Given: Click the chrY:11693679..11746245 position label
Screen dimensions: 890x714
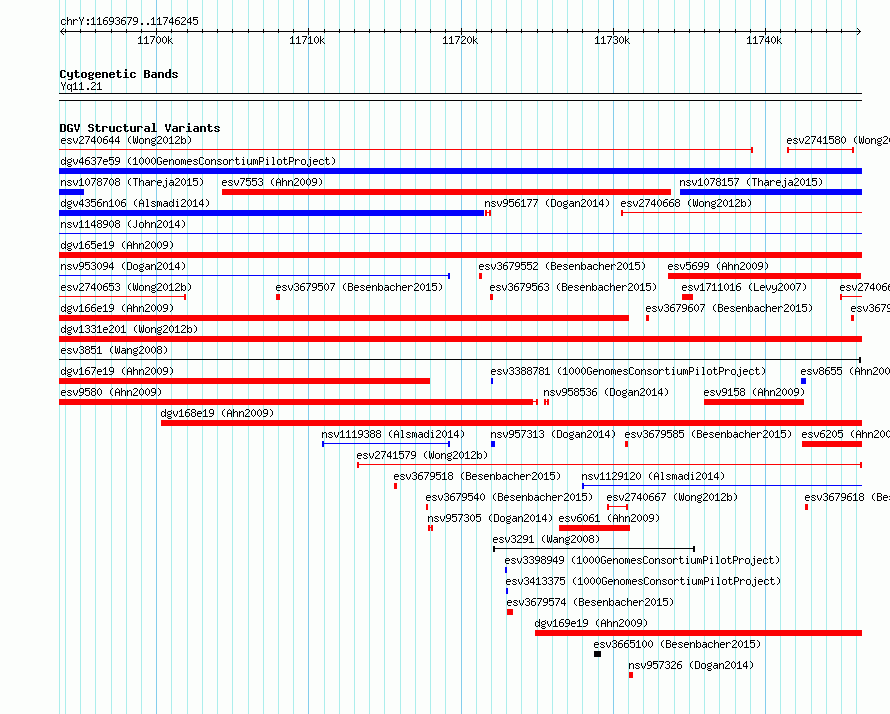Looking at the screenshot, I should click(x=129, y=21).
